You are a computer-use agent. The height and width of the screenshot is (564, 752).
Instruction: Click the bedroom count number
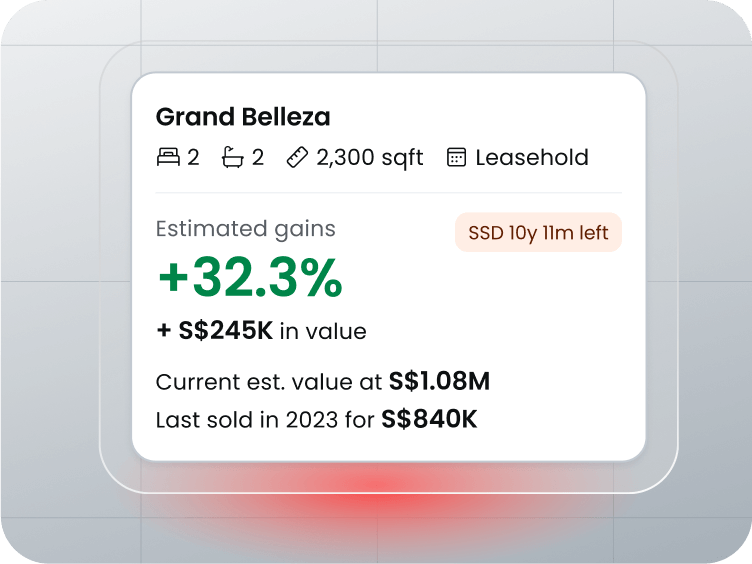193,157
